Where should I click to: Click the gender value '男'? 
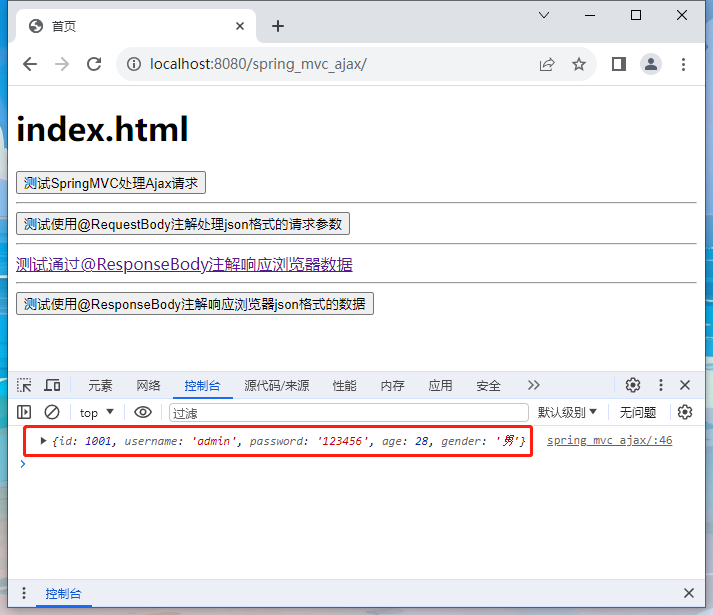click(508, 441)
